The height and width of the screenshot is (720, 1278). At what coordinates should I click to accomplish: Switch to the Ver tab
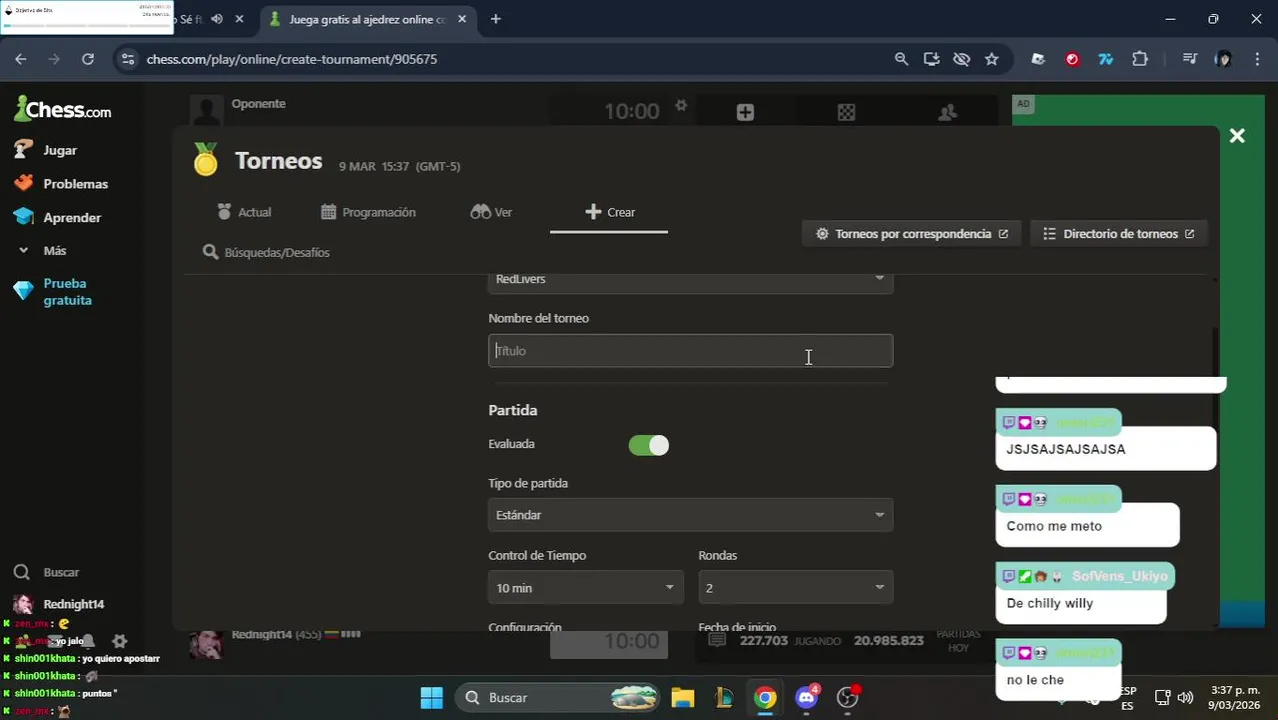[491, 212]
